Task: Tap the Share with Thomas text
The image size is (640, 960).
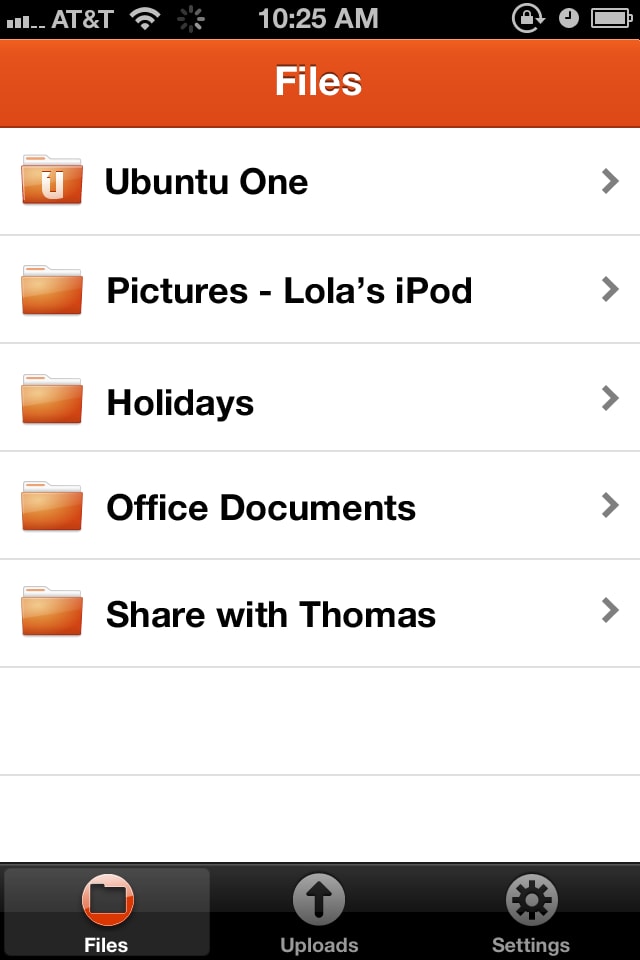Action: [271, 614]
